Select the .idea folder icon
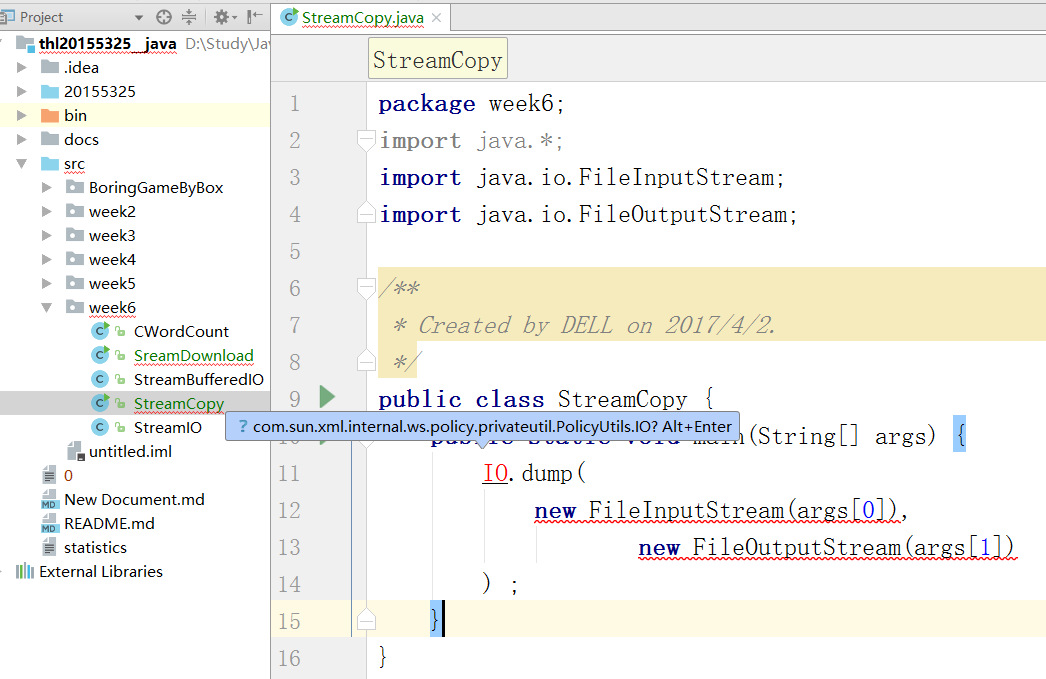 [x=50, y=67]
